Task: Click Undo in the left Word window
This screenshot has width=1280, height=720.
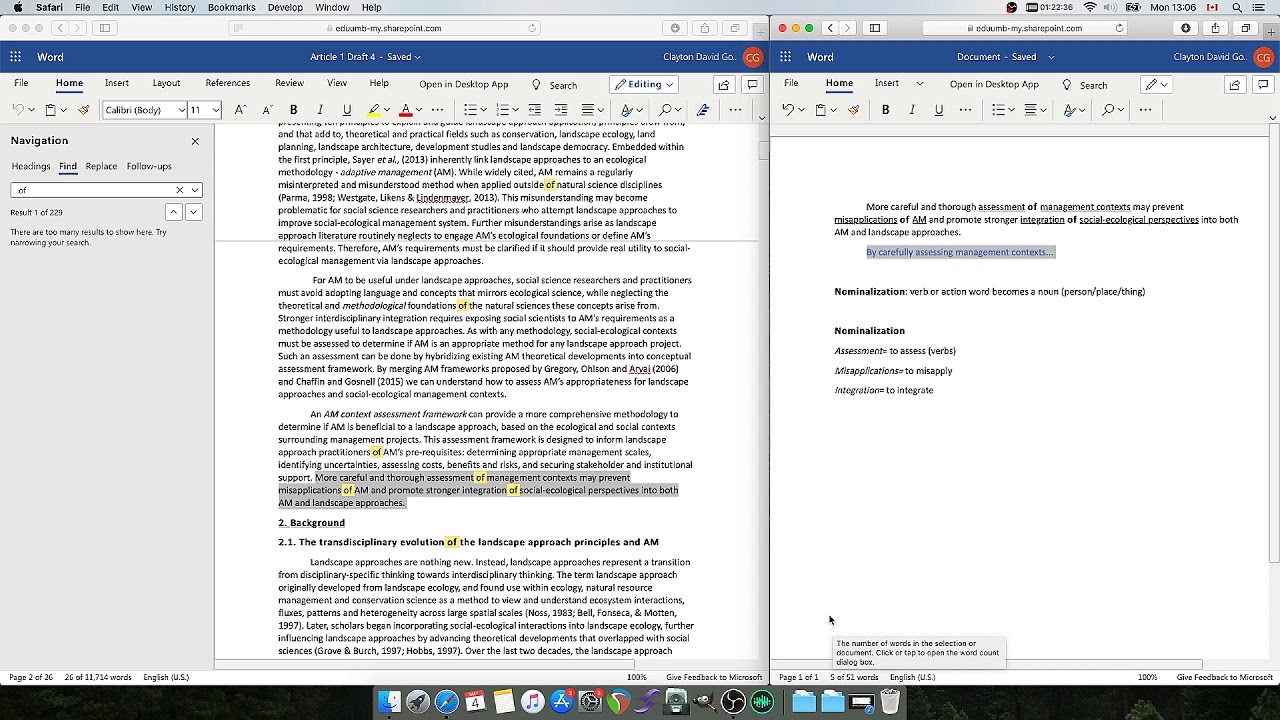Action: click(x=18, y=109)
